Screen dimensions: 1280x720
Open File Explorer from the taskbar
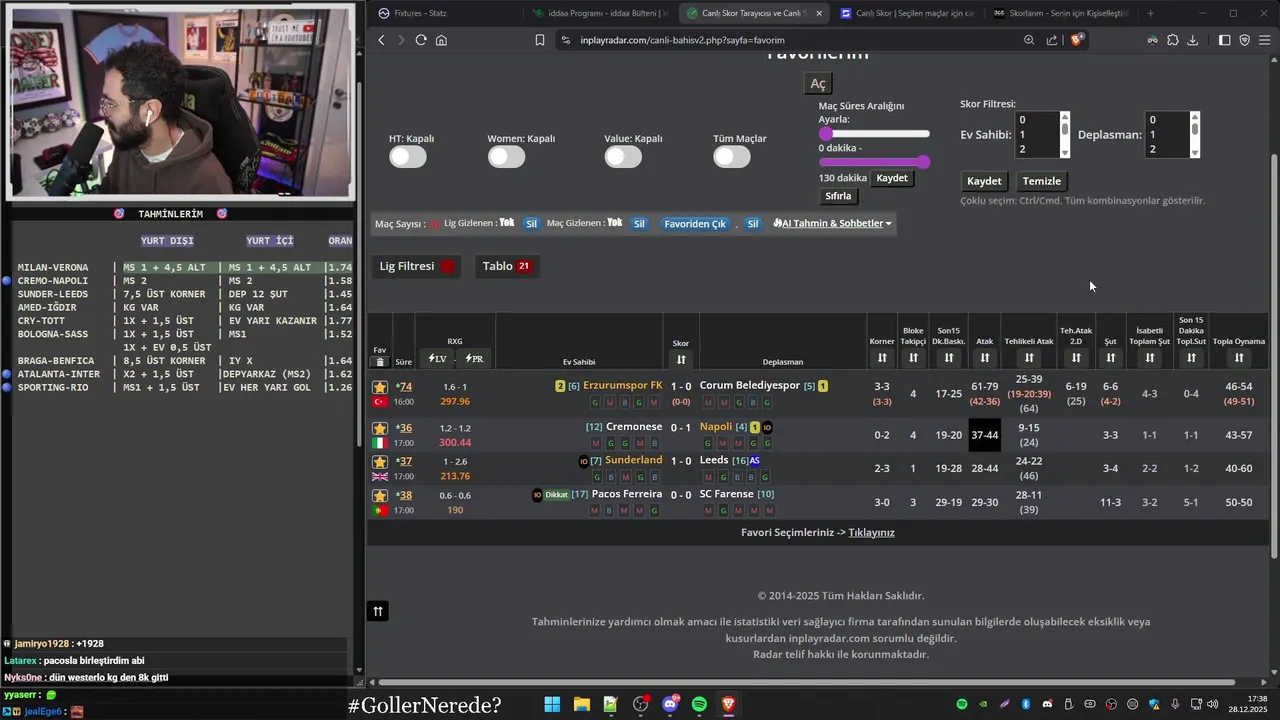(x=581, y=704)
